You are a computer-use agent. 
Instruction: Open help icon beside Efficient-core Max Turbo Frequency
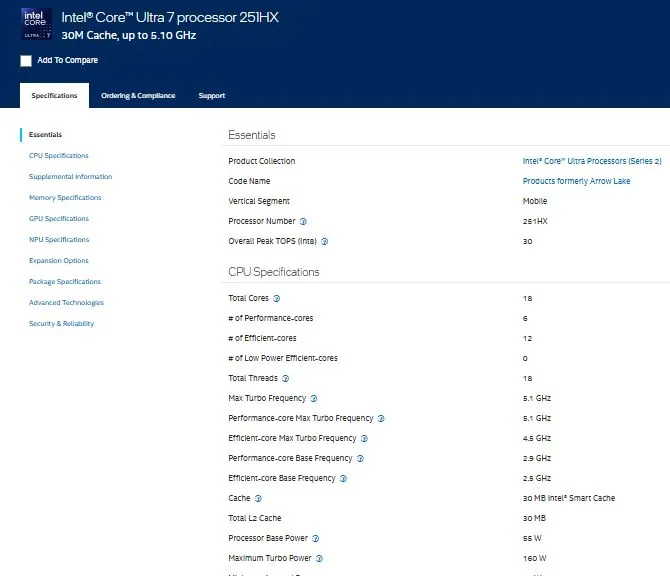[364, 438]
